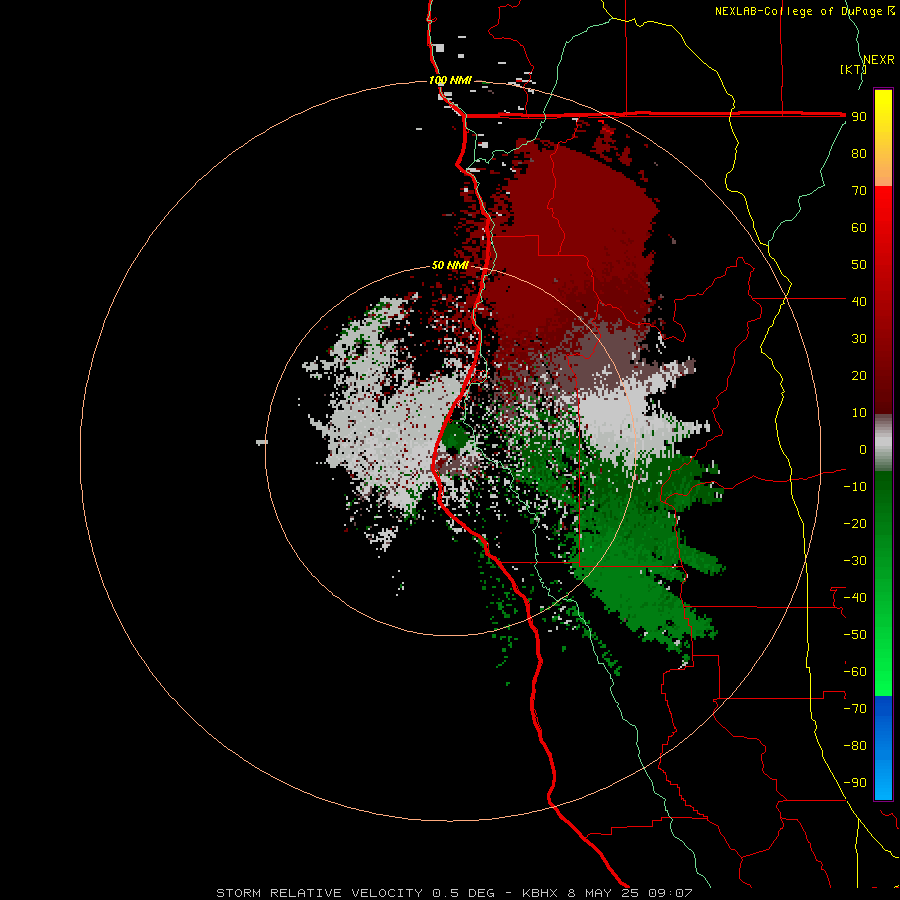Select the 0 value on the velocity scale
The image size is (900, 900).
pos(863,450)
